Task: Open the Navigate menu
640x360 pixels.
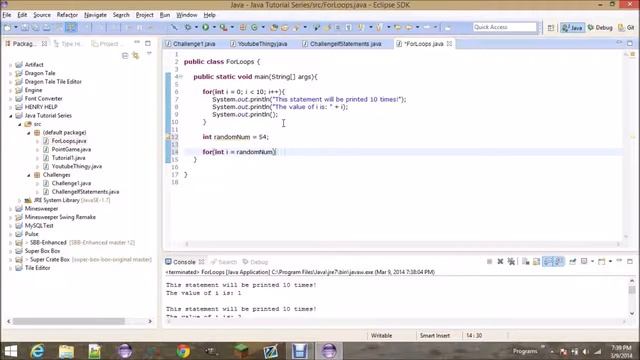Action: 95,15
